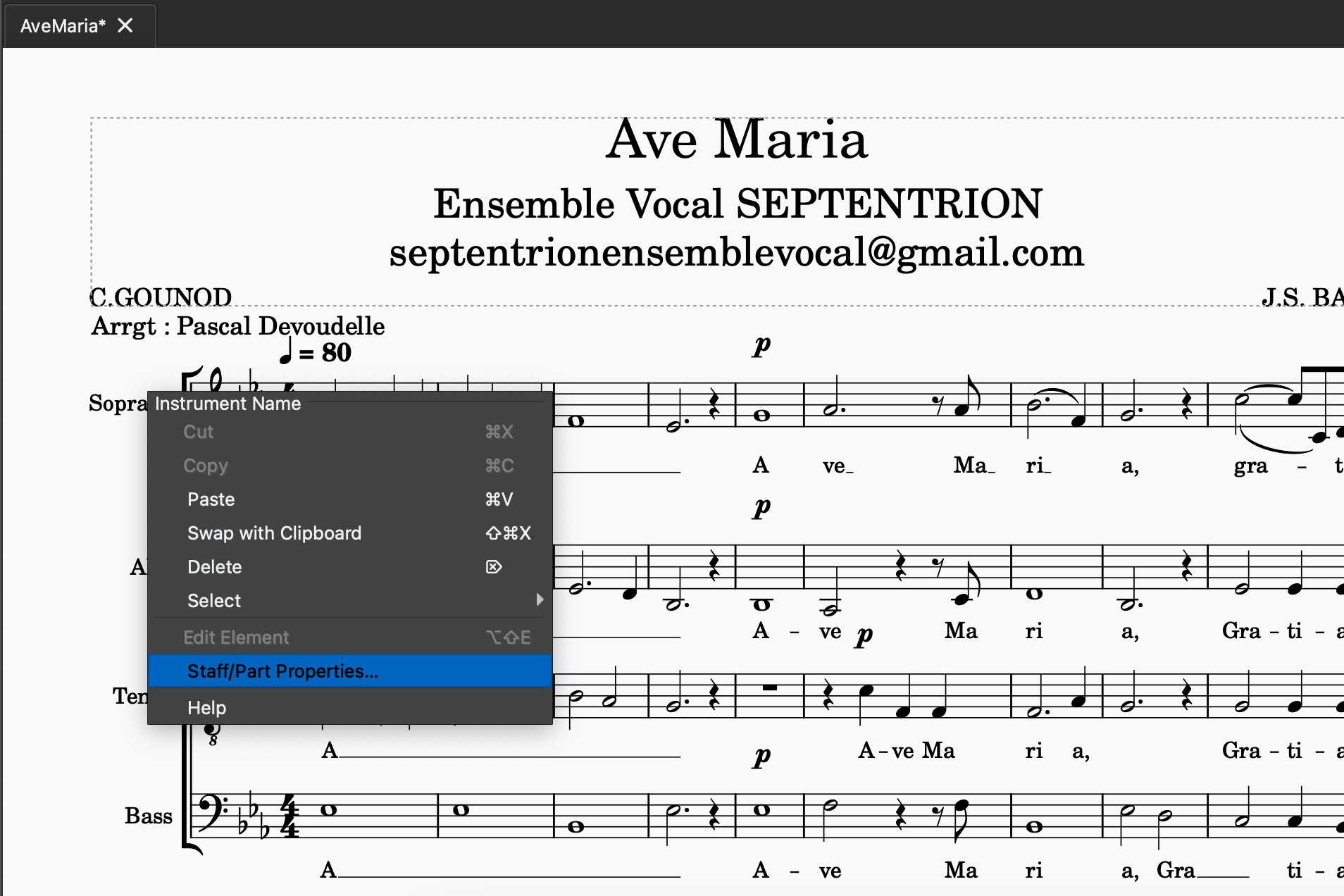Click the lyric 'A-ve Ma' under Tenor staff
This screenshot has height=896, width=1344.
click(x=907, y=750)
